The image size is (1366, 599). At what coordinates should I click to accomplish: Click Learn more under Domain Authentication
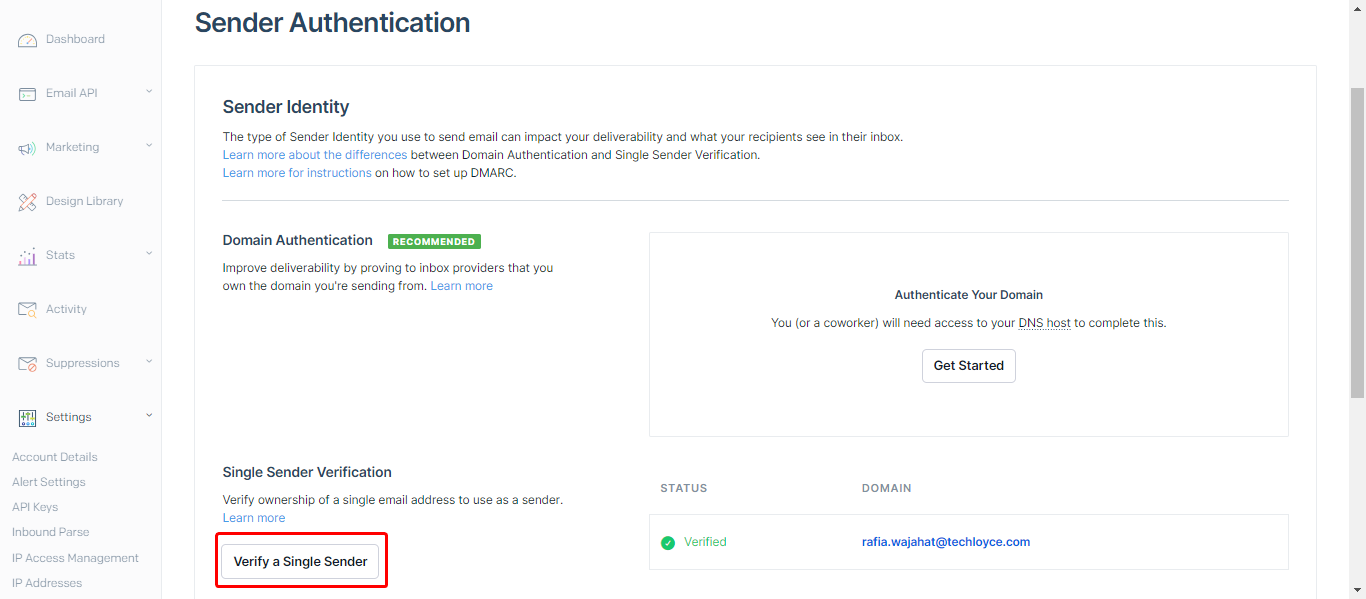[462, 286]
